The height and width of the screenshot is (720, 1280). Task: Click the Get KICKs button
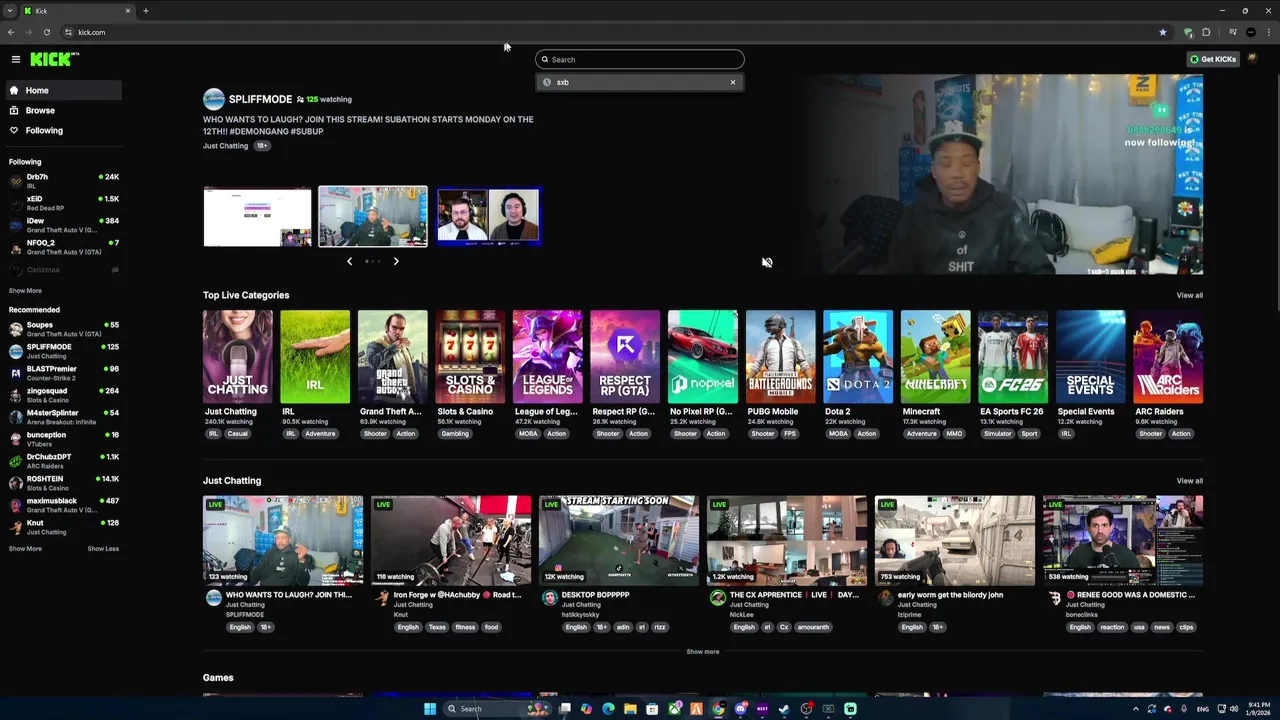[1213, 59]
